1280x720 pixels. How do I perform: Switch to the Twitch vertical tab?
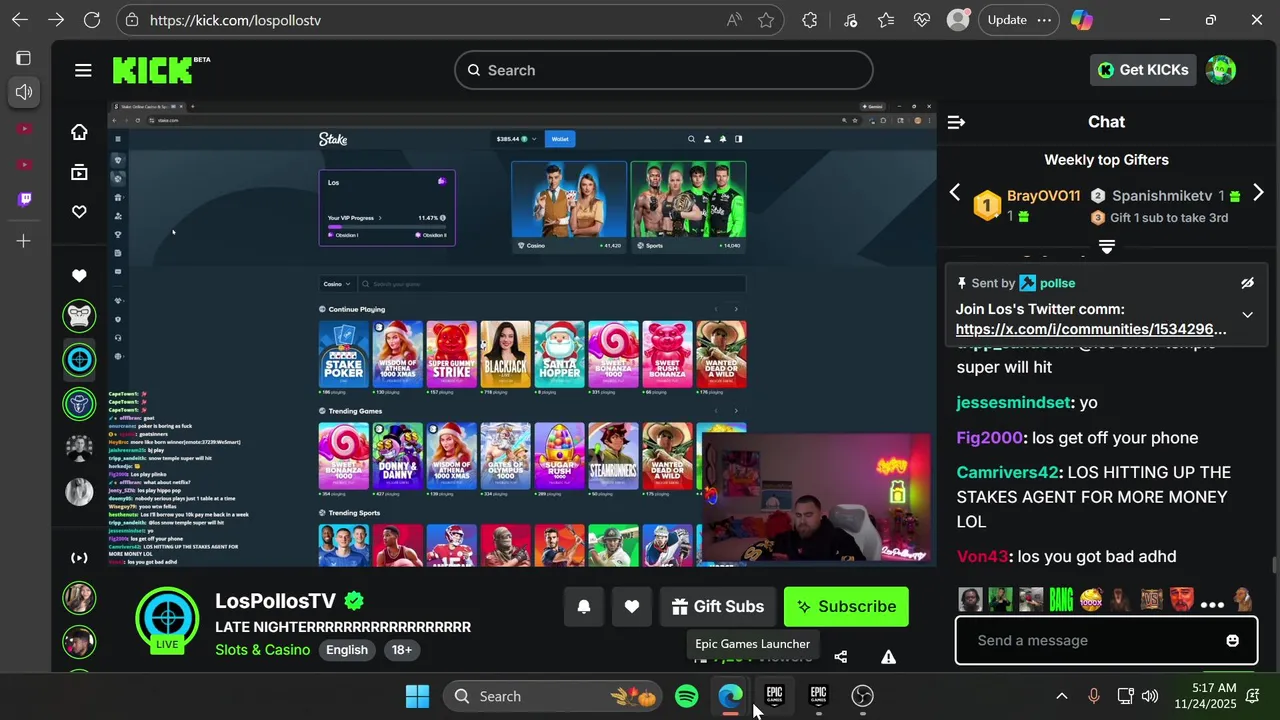[24, 199]
